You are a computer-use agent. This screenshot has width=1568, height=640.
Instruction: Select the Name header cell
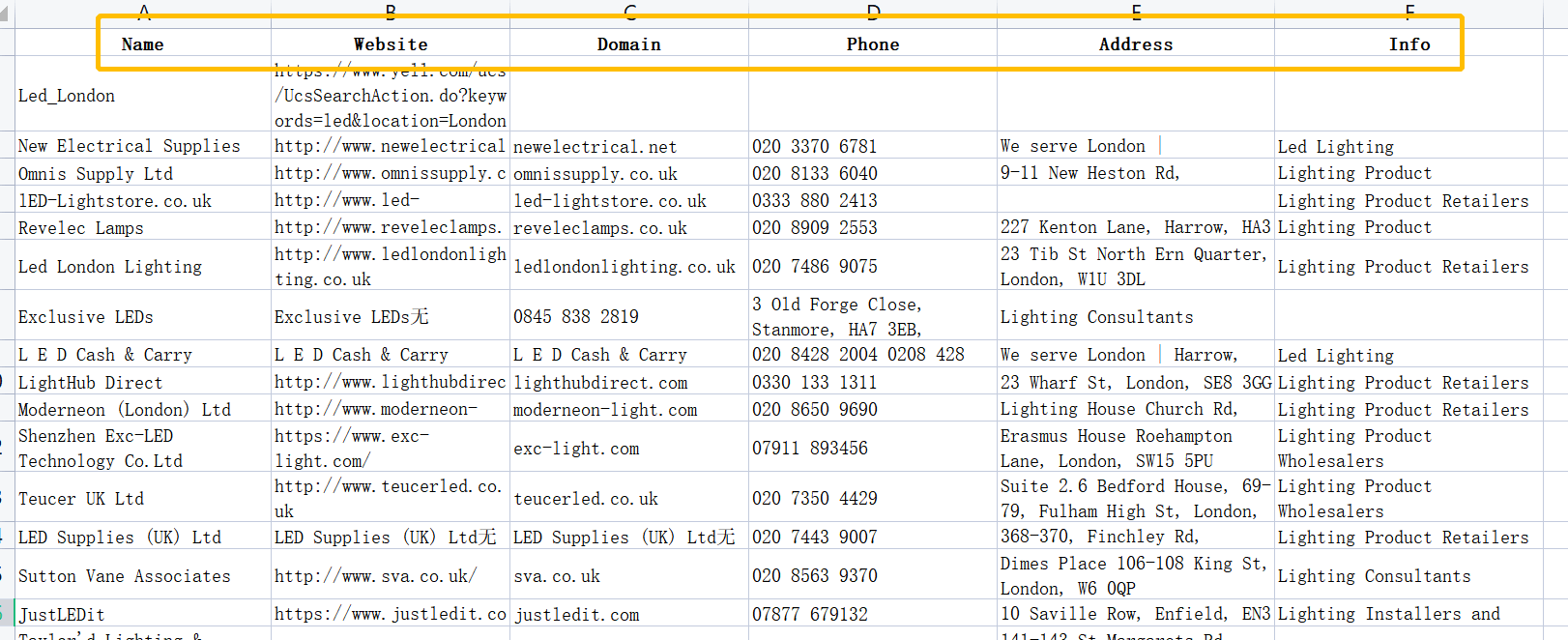click(x=143, y=44)
